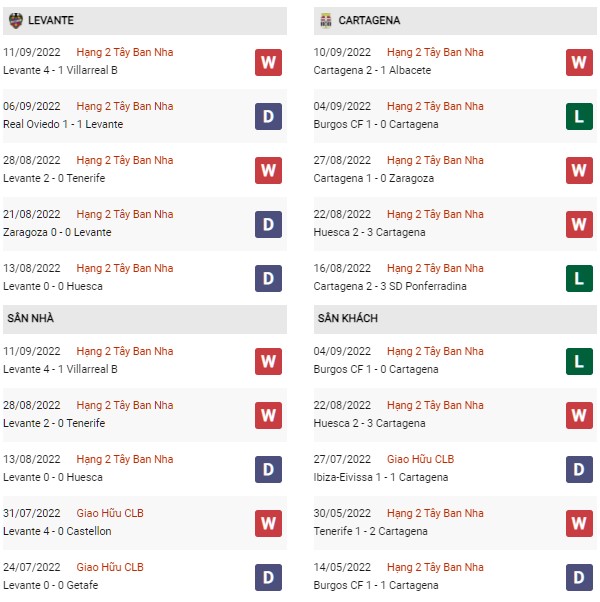Click W badge for Levante 4-0 Castellon
600x602 pixels.
pos(268,523)
